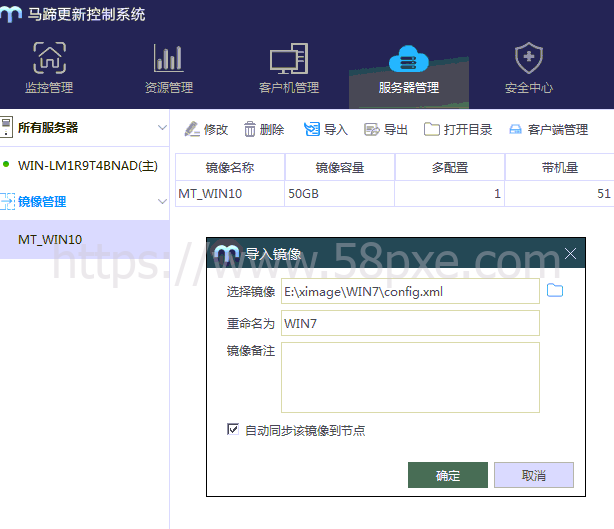The width and height of the screenshot is (614, 529).
Task: Click the 50GB capacity cell
Action: 340,193
